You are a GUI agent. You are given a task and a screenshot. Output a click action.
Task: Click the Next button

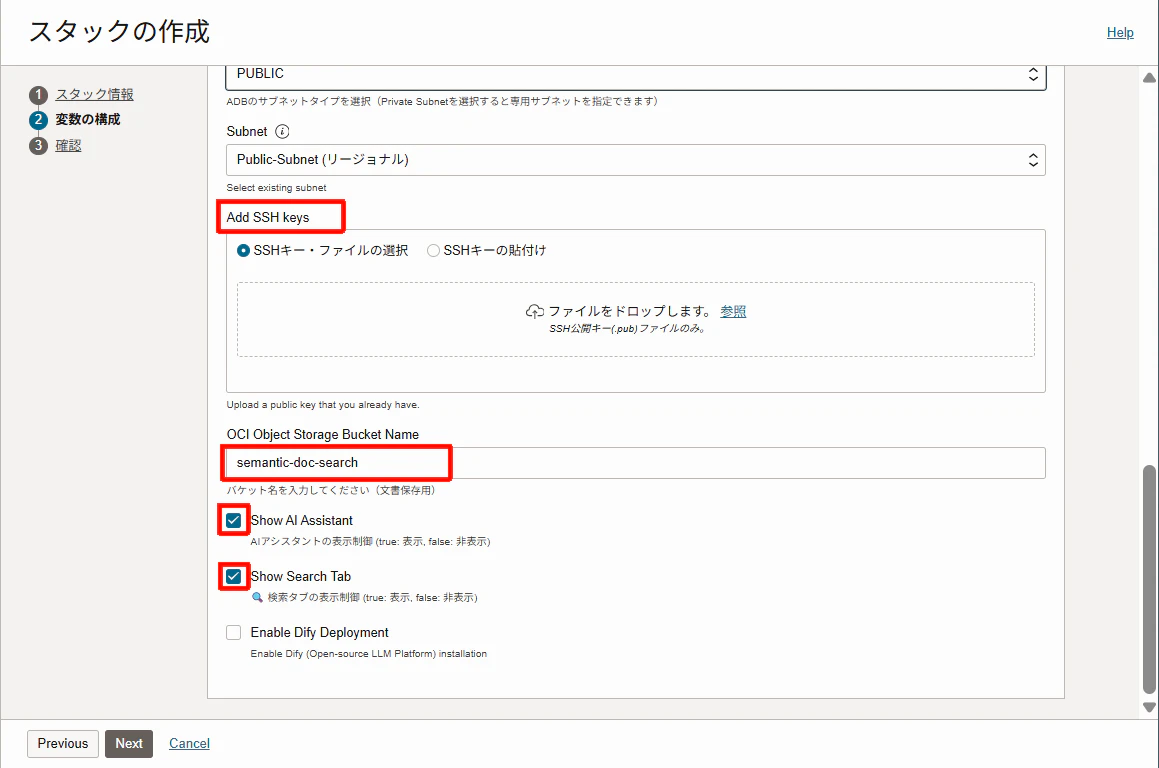(129, 744)
